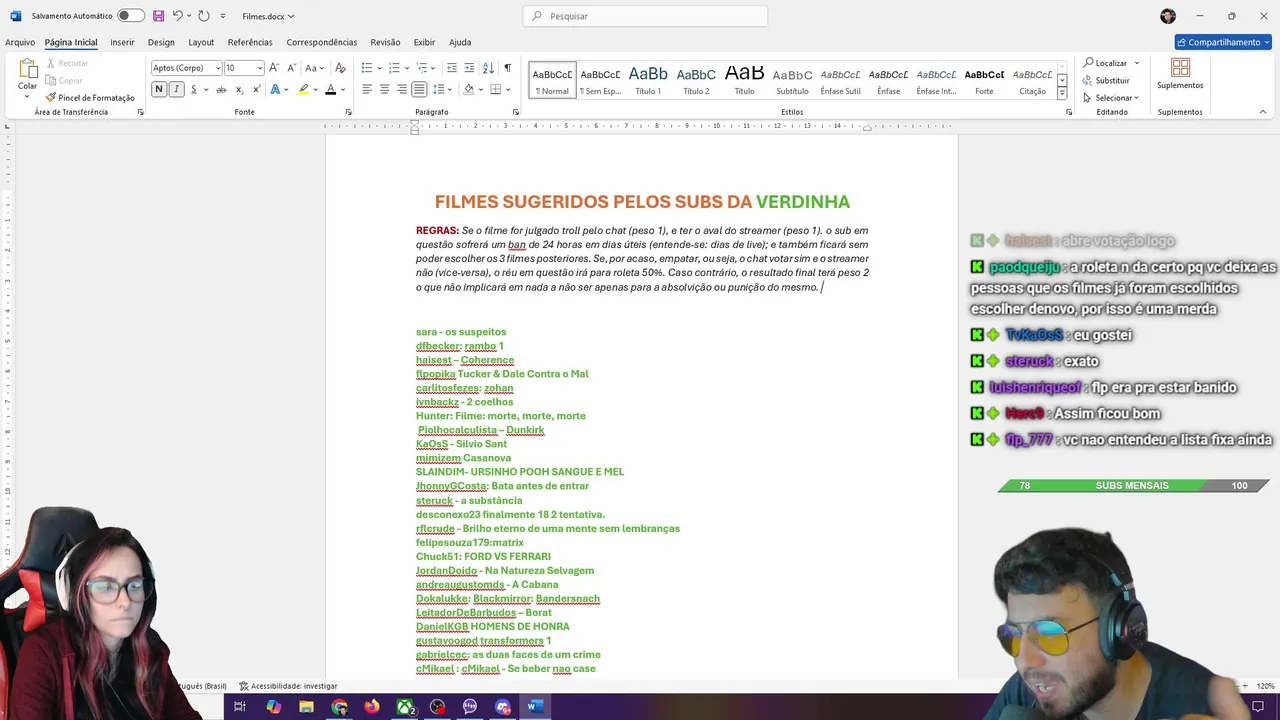Toggle bold formatting (N)
This screenshot has width=1280, height=720.
[x=158, y=89]
